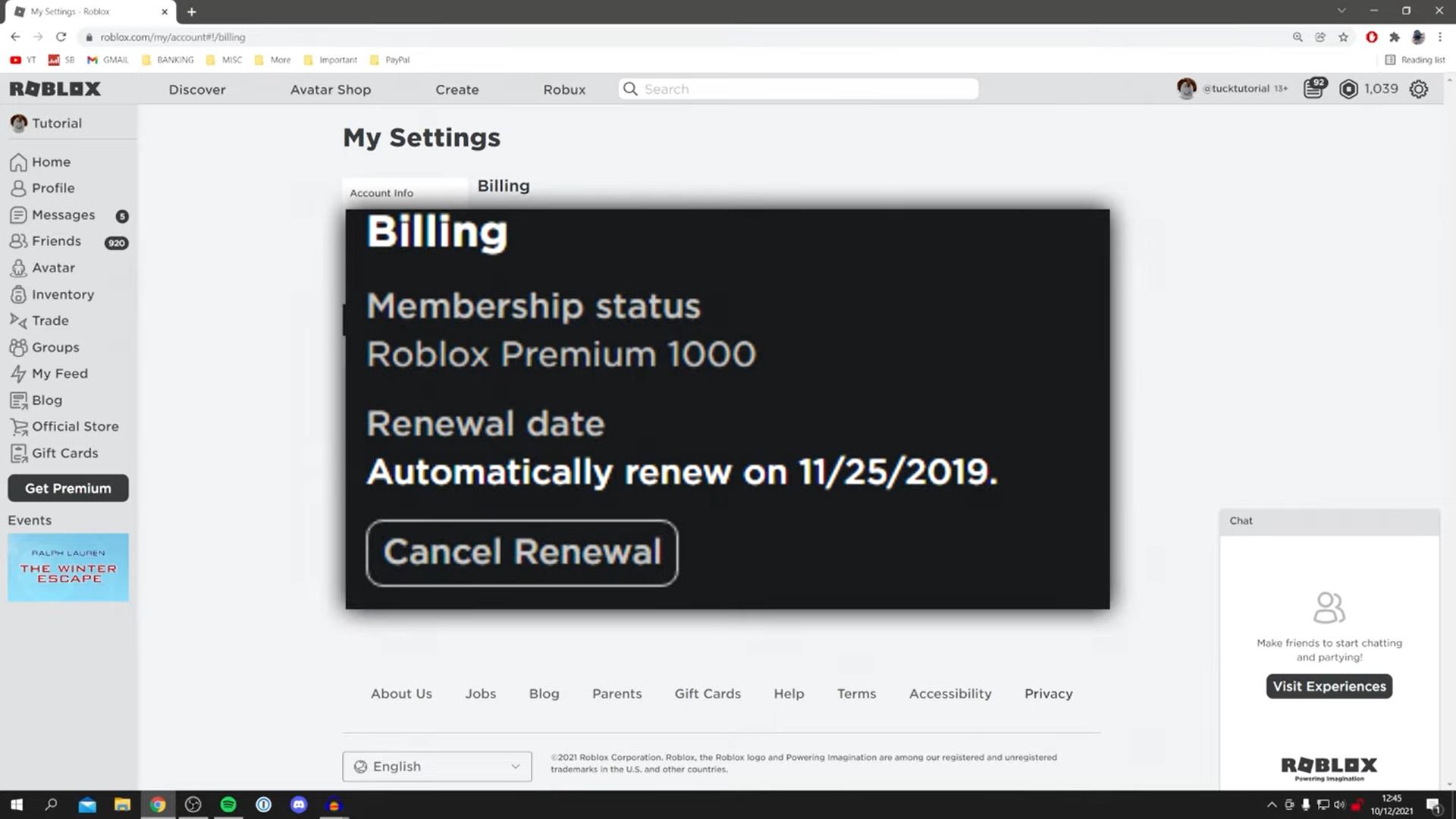Open Avatar Shop in top navigation

pos(331,89)
